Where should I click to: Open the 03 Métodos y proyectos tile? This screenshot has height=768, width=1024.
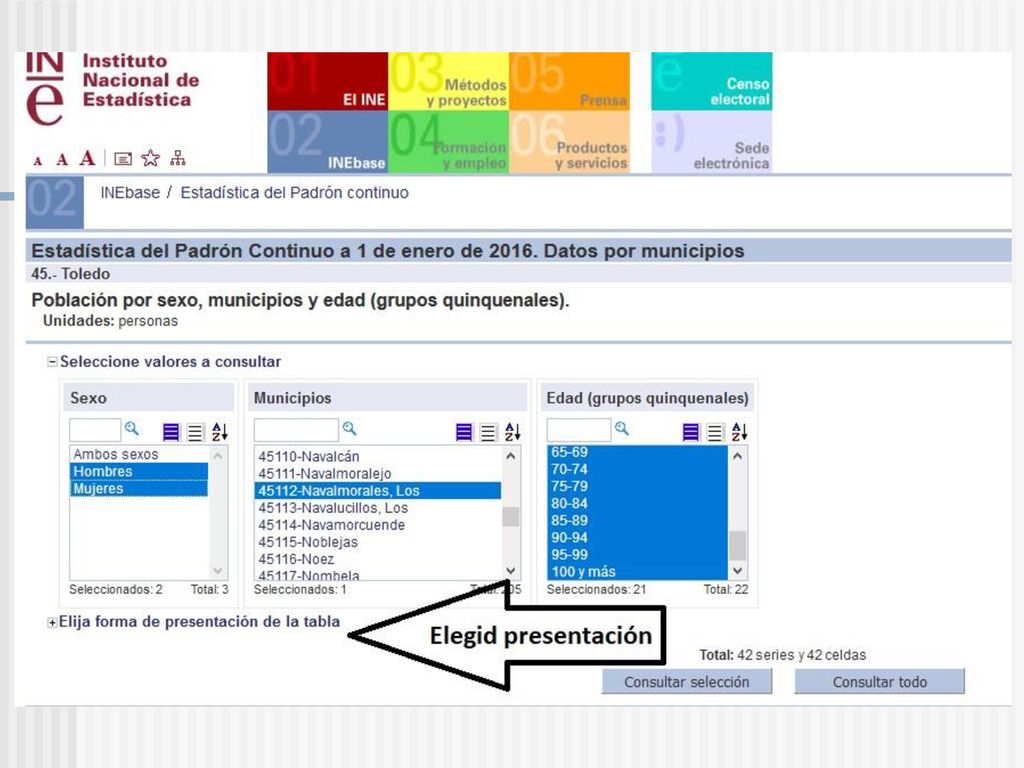(x=449, y=81)
